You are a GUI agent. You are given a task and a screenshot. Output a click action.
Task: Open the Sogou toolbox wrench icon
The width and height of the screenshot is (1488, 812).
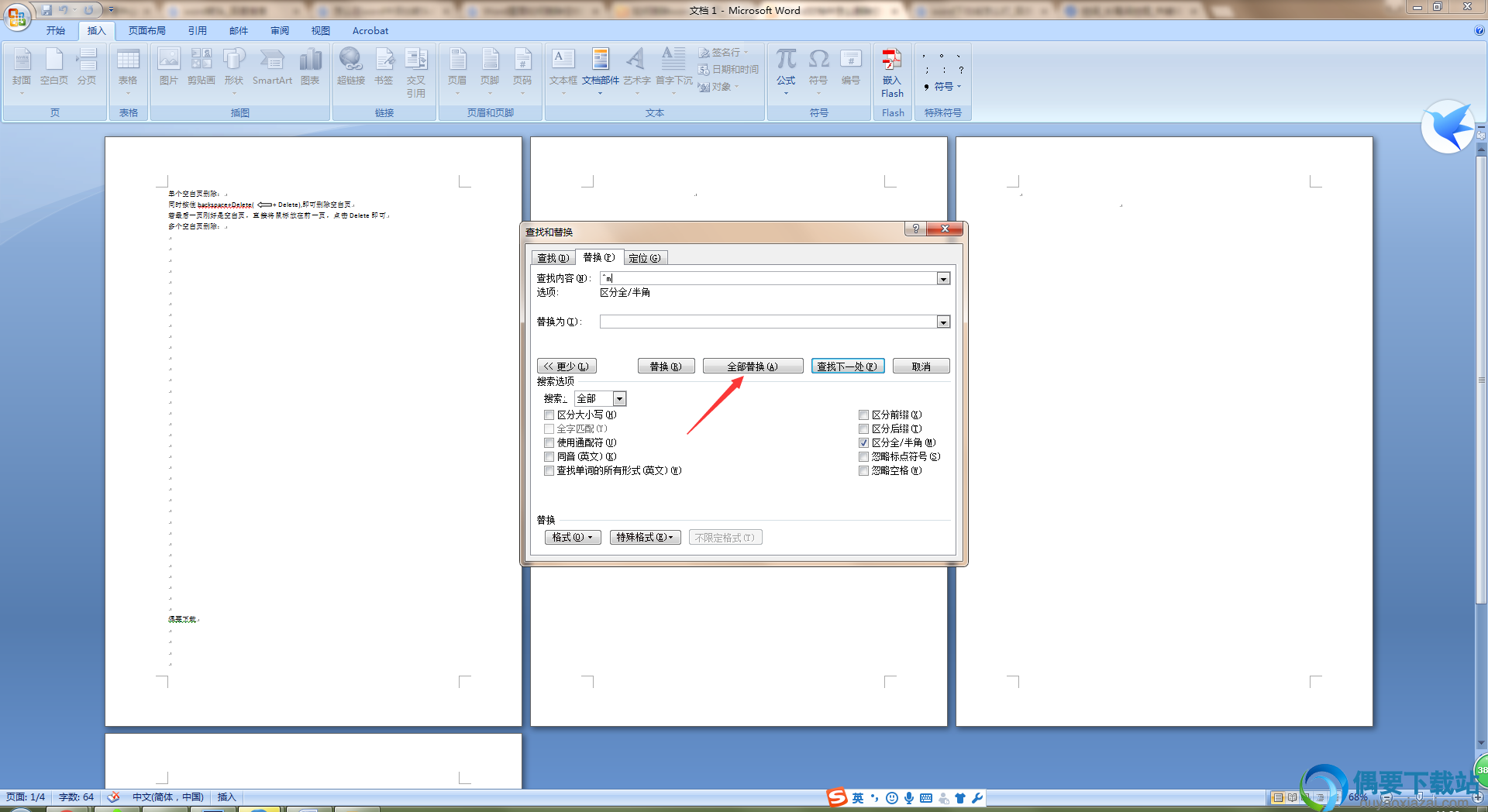click(x=976, y=798)
